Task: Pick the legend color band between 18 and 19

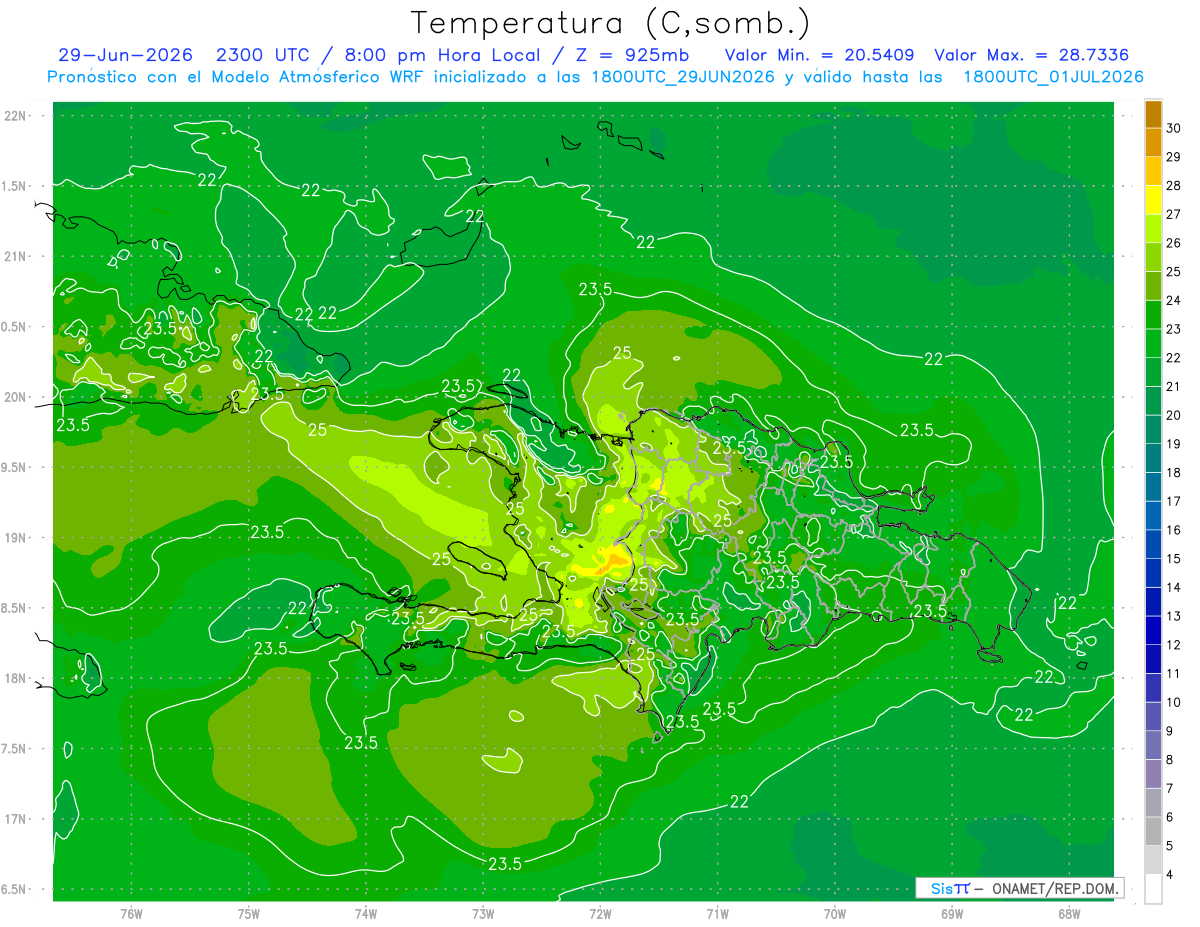Action: click(x=1153, y=459)
